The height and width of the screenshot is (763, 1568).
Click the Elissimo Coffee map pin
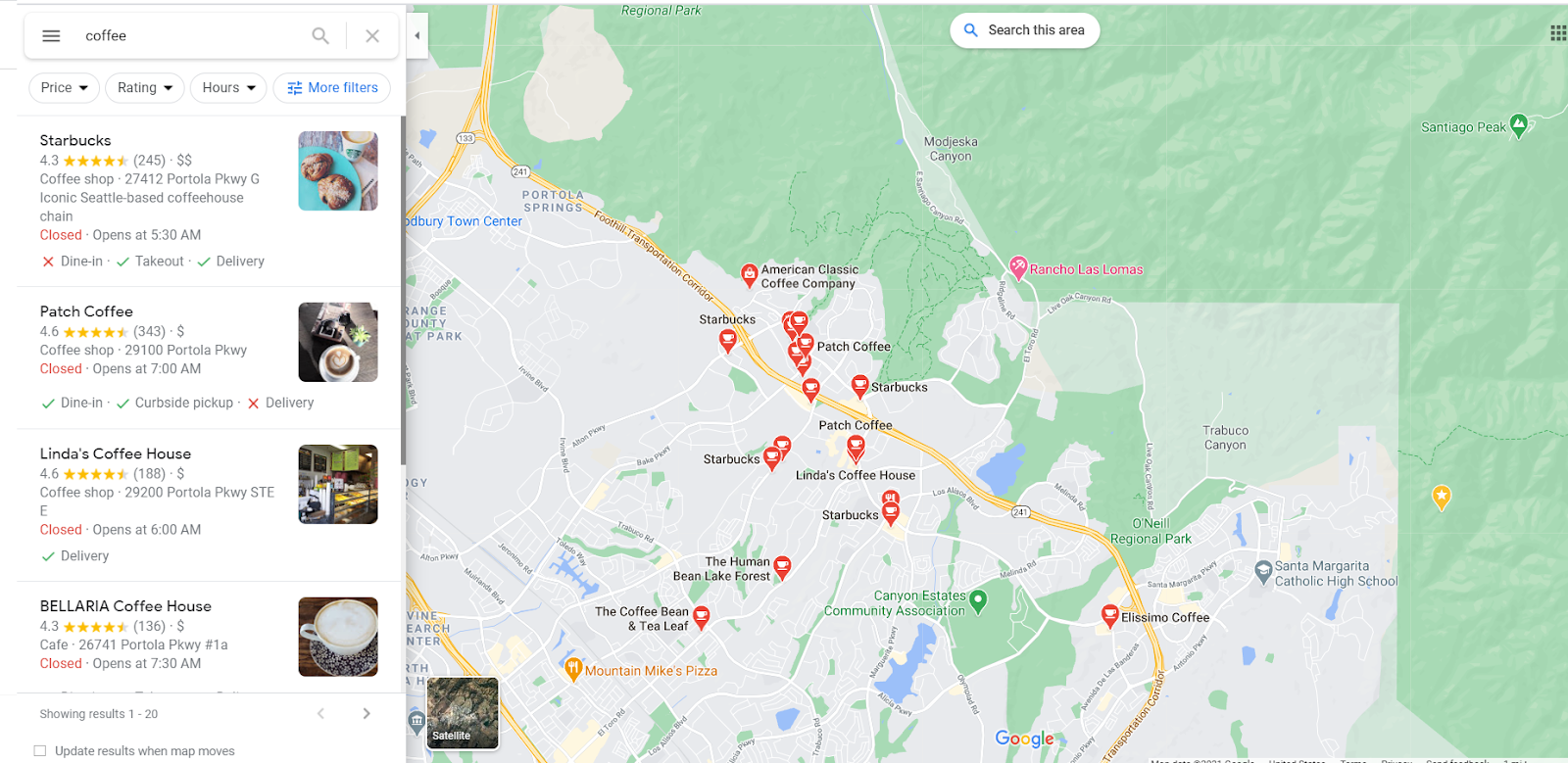tap(1109, 616)
